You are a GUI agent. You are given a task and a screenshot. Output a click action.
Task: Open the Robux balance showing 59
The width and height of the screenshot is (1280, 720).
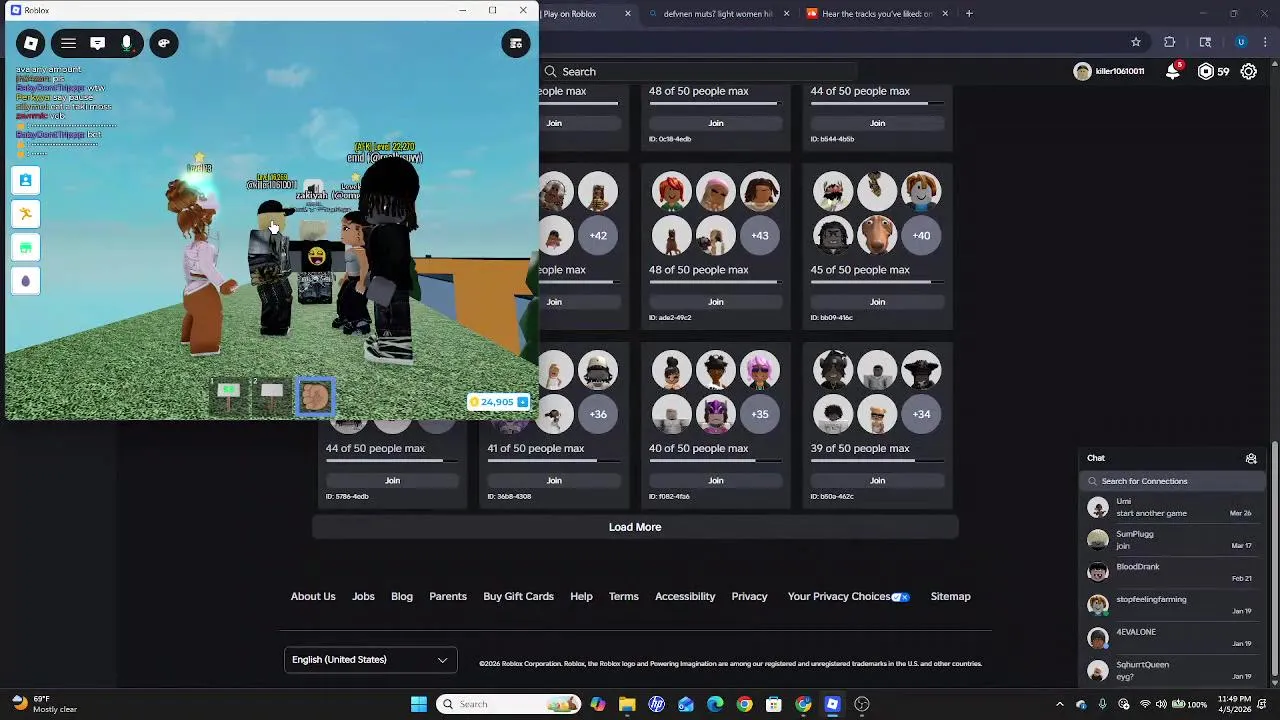pyautogui.click(x=1214, y=72)
